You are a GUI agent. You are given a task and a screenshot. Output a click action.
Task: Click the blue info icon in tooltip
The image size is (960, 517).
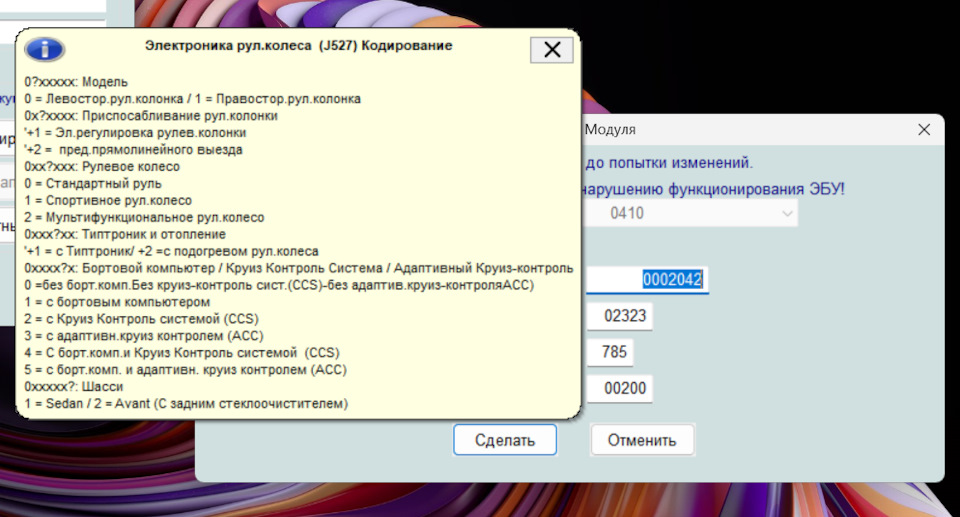point(45,50)
